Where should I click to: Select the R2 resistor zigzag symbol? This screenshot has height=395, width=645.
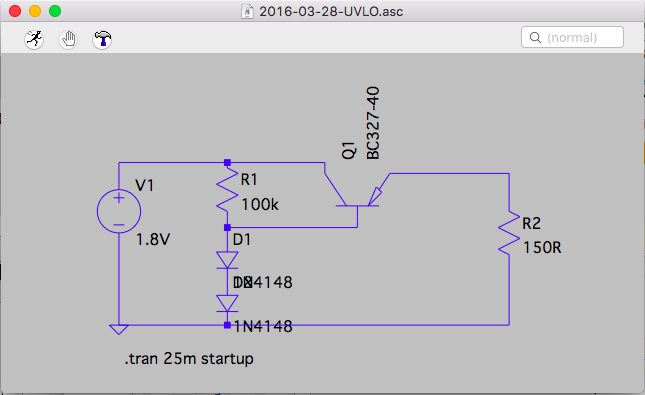(x=509, y=234)
